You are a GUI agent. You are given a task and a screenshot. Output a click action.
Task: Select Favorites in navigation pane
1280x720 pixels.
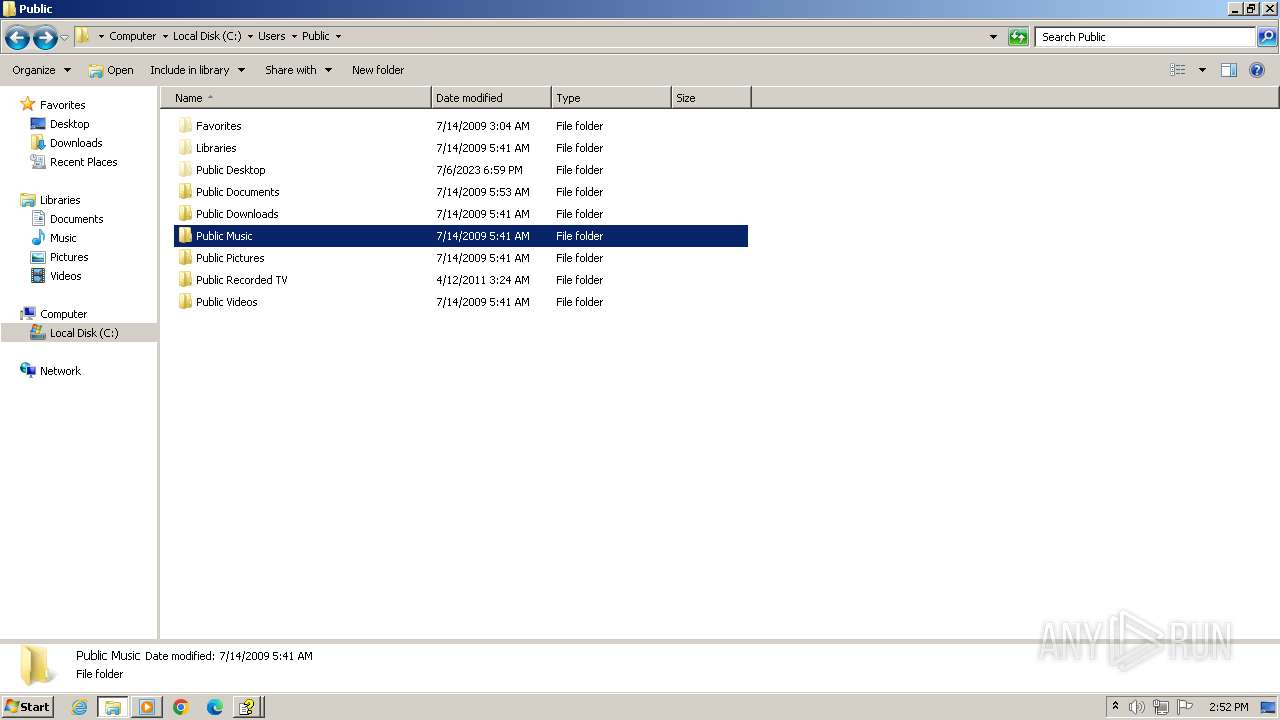pos(52,105)
